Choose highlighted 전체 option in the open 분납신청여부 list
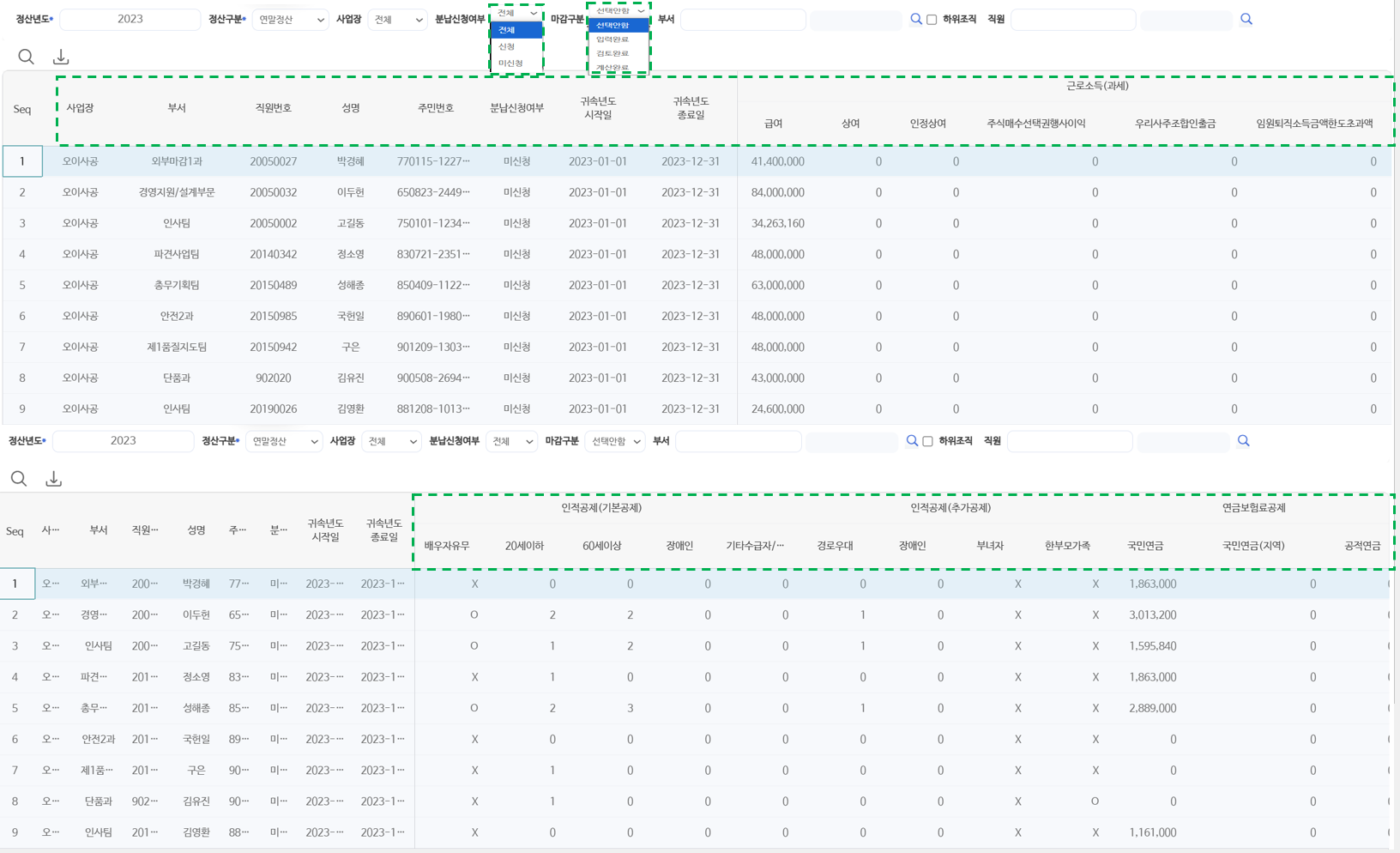This screenshot has width=1400, height=853. point(516,30)
